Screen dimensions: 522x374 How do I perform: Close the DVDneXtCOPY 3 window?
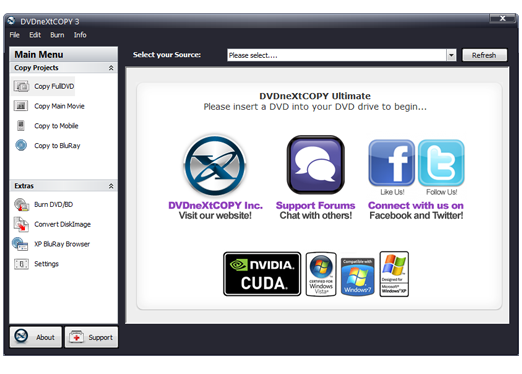(503, 18)
